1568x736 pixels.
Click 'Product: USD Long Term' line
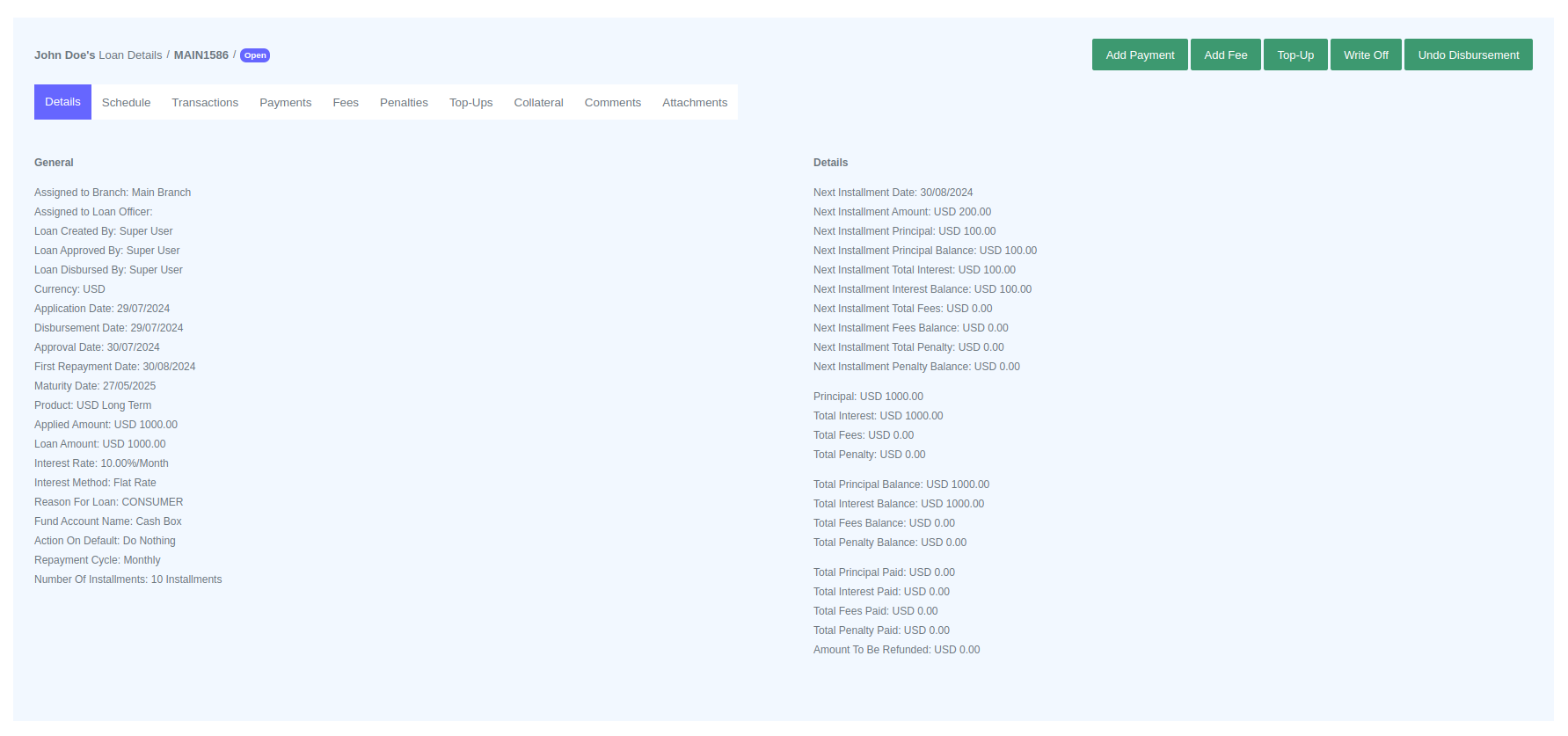click(x=92, y=405)
